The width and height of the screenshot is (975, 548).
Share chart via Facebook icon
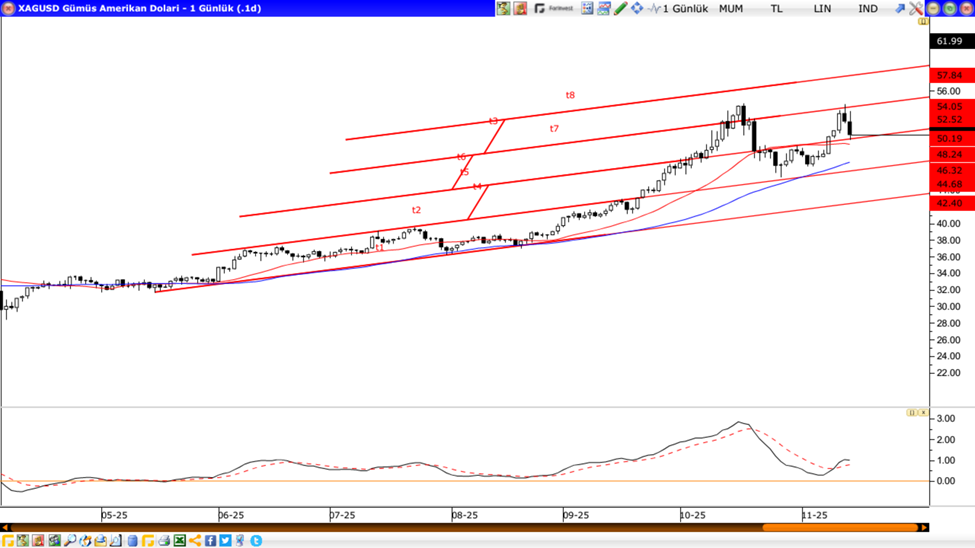pyautogui.click(x=211, y=541)
